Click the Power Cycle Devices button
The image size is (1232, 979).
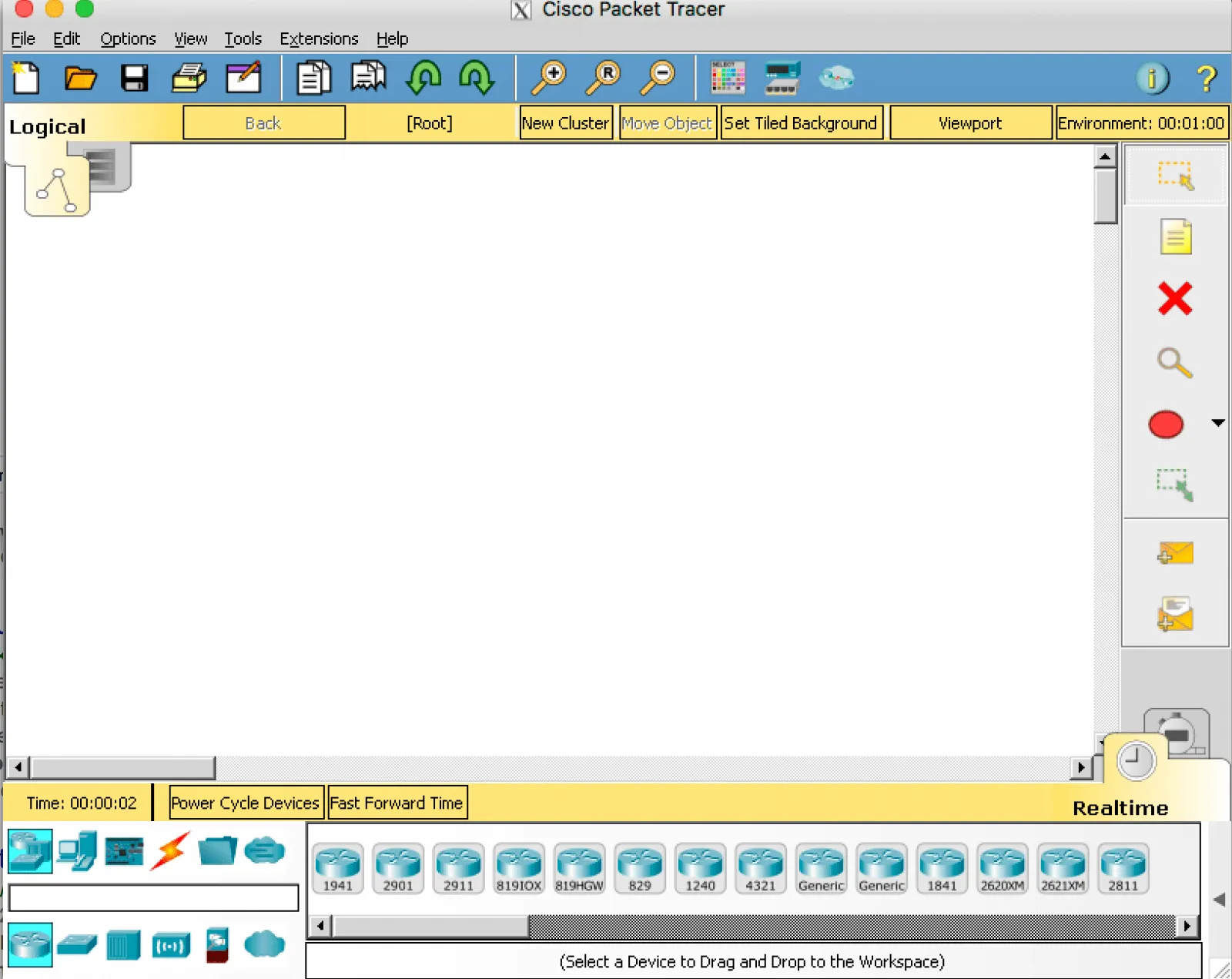pos(245,803)
